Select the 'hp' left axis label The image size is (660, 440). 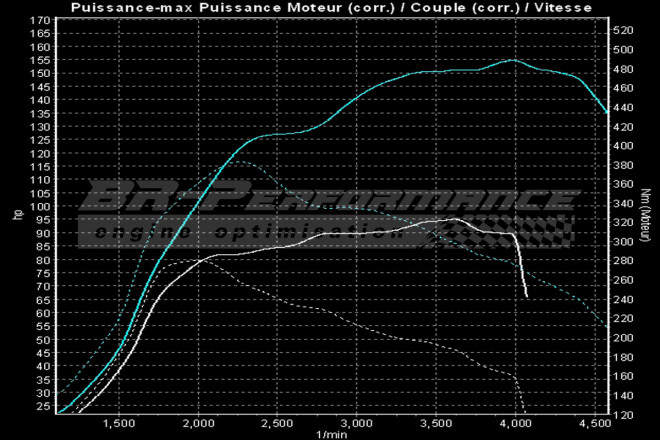tap(16, 214)
